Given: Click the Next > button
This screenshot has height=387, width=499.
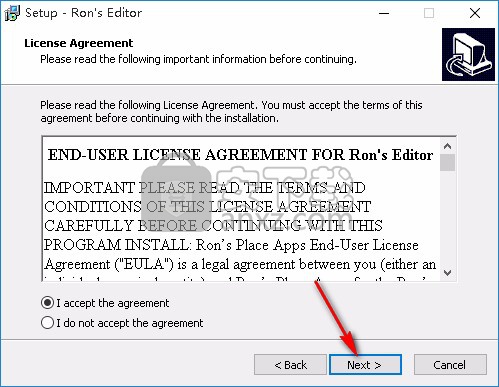Looking at the screenshot, I should click(x=365, y=364).
